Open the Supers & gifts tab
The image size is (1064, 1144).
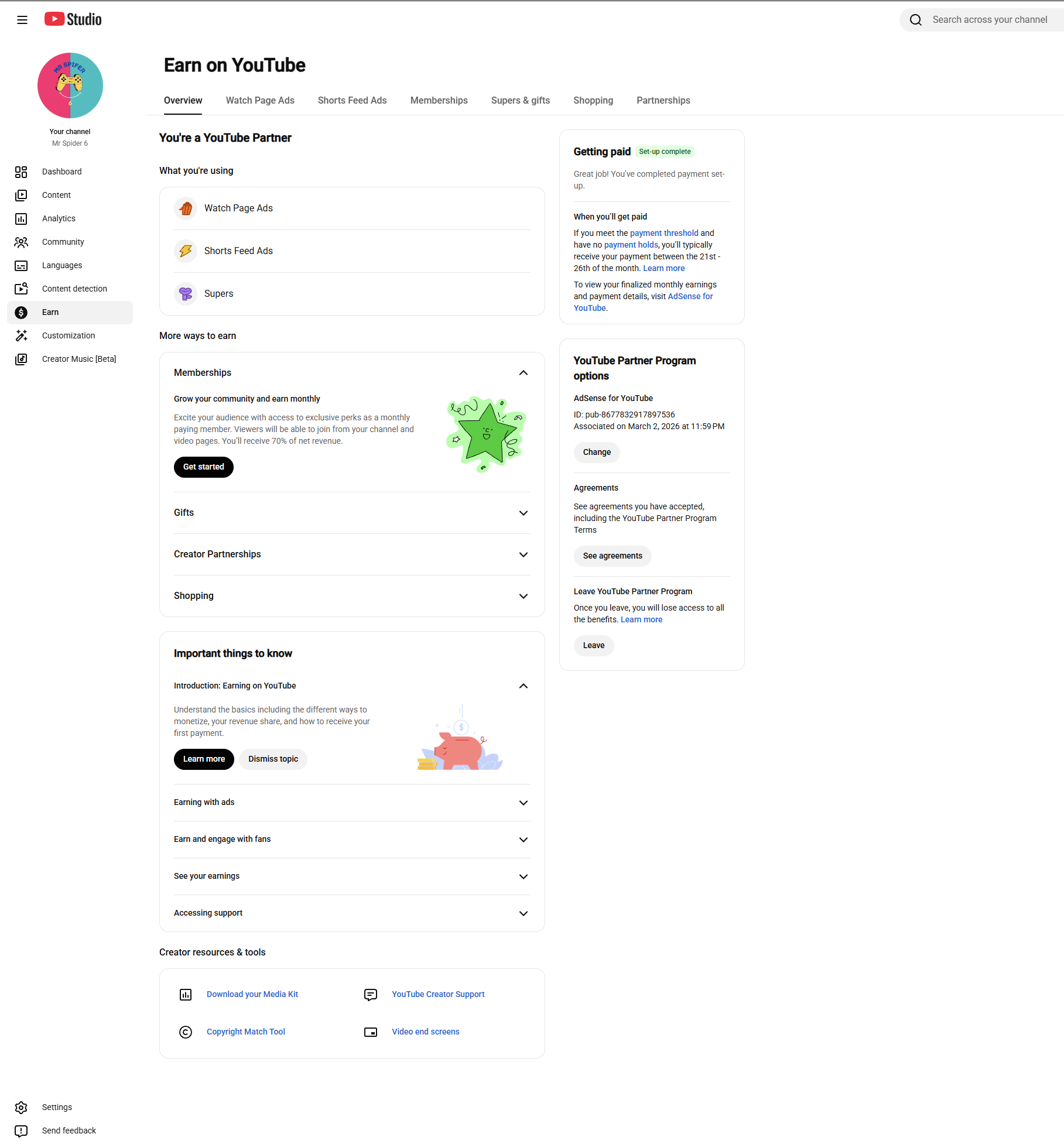coord(521,101)
